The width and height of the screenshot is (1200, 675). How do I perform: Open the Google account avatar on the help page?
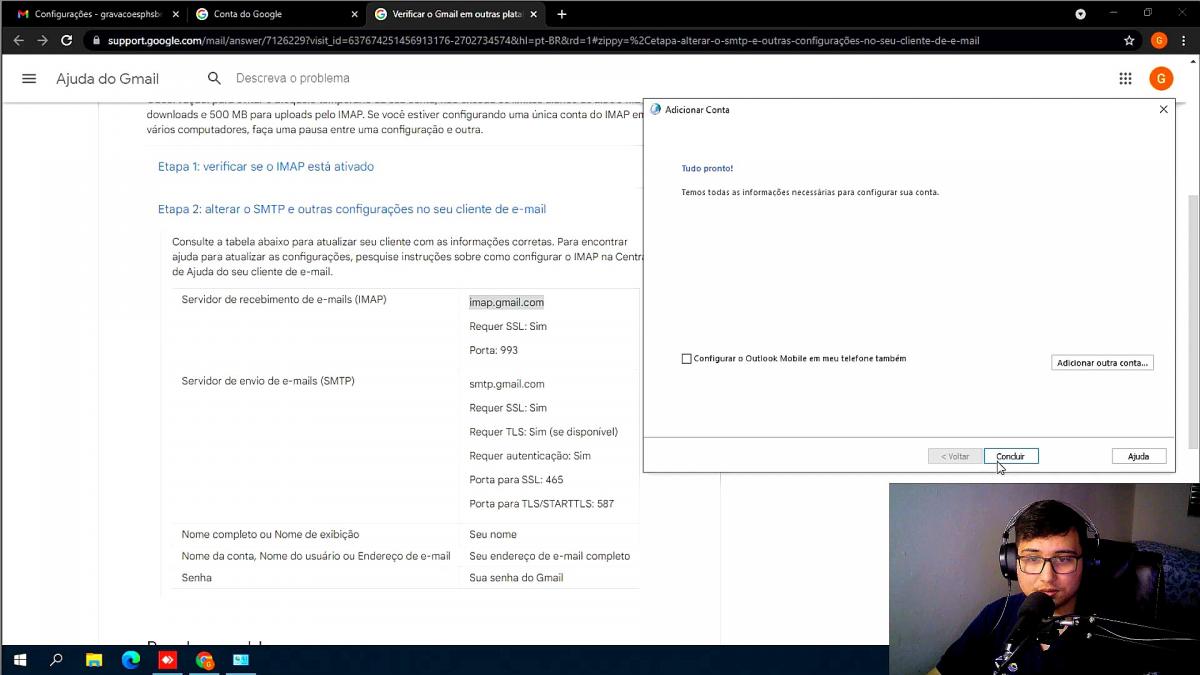click(1160, 78)
